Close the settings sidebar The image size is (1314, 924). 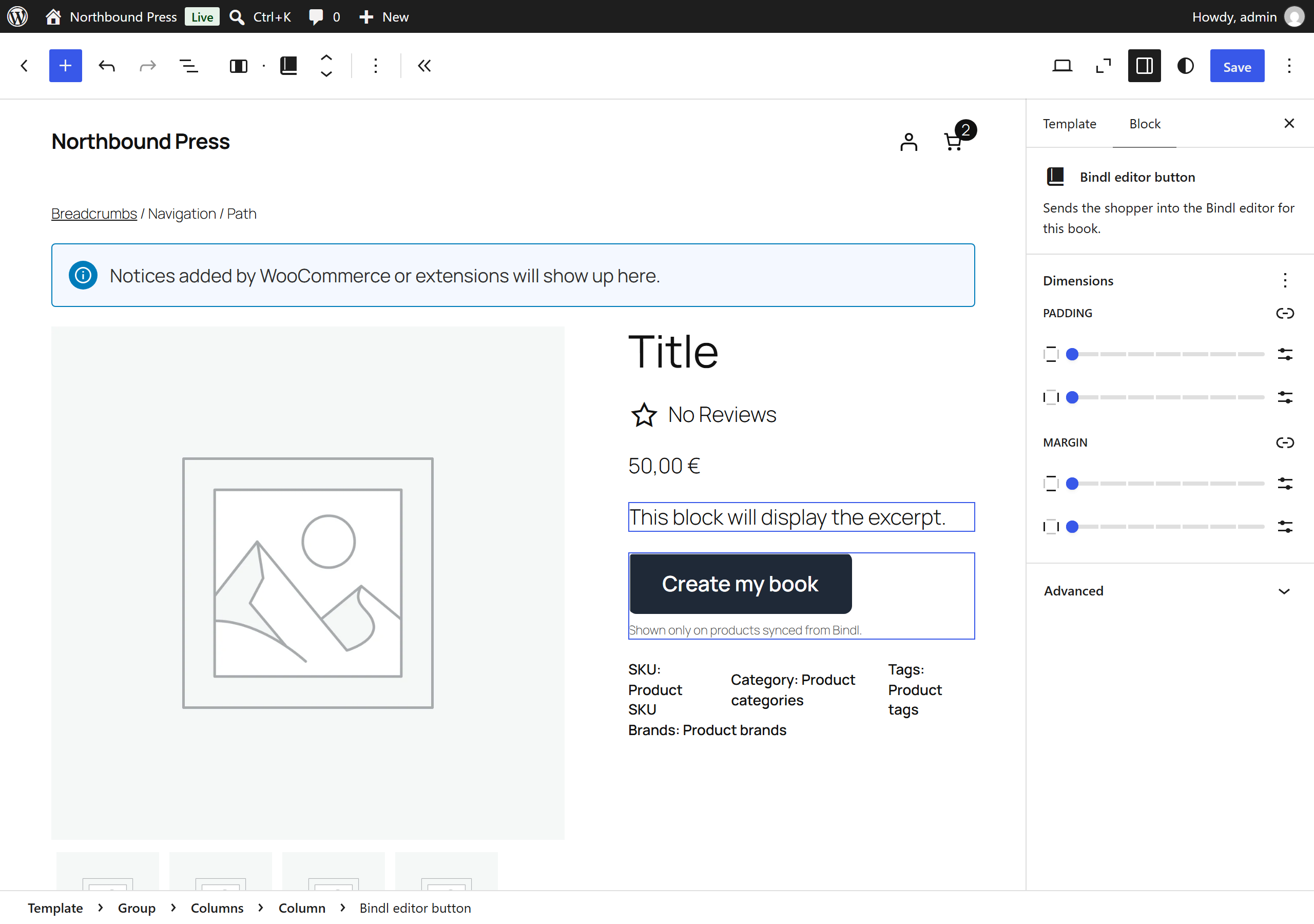click(x=1289, y=123)
